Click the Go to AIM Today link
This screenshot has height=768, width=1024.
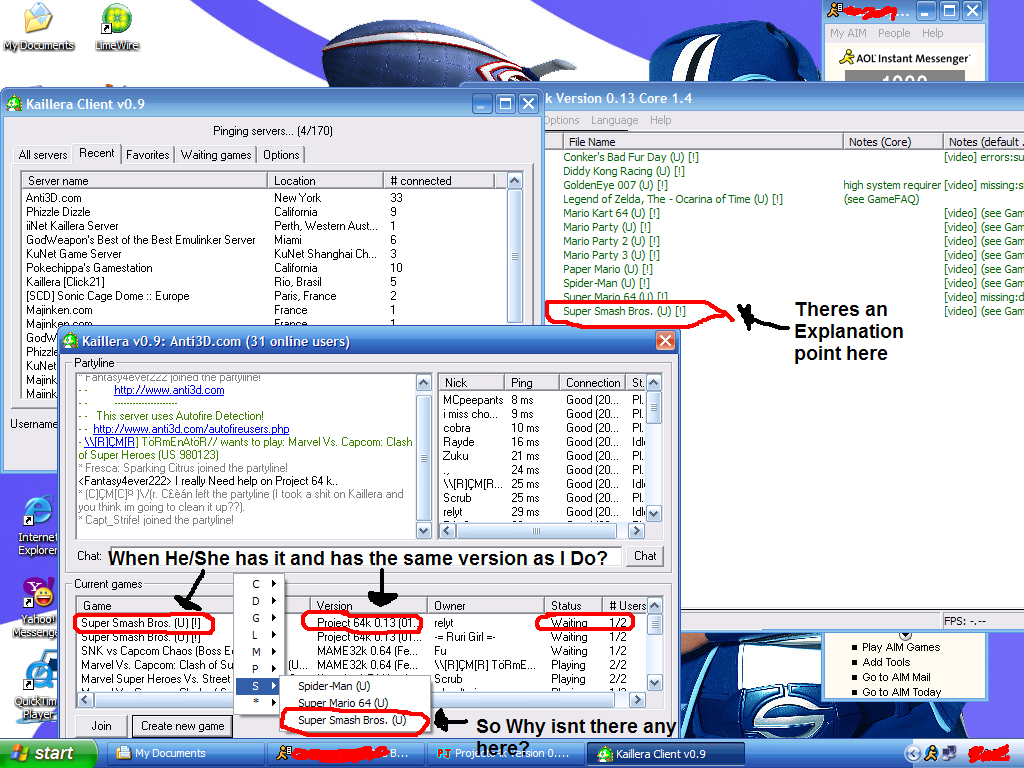[x=901, y=692]
